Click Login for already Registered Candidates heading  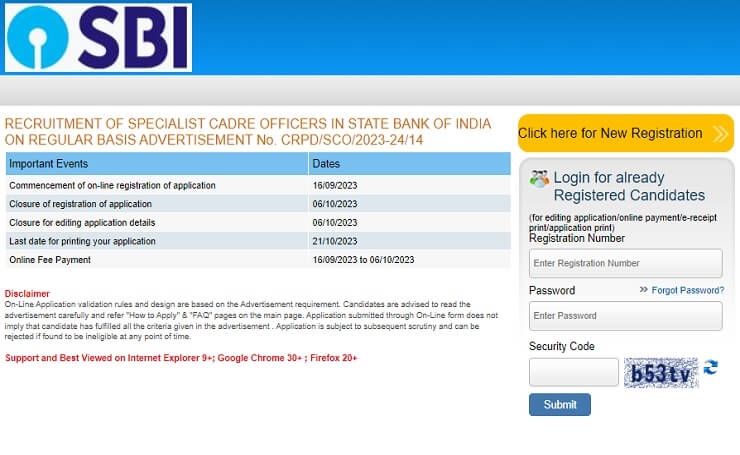click(x=629, y=186)
